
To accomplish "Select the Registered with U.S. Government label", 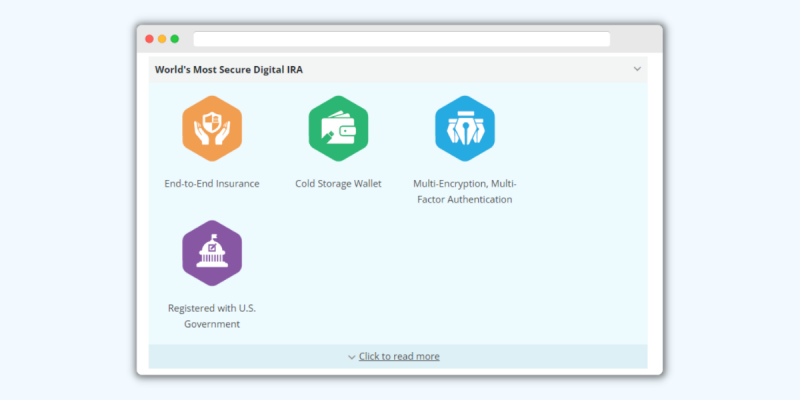I will (x=212, y=316).
